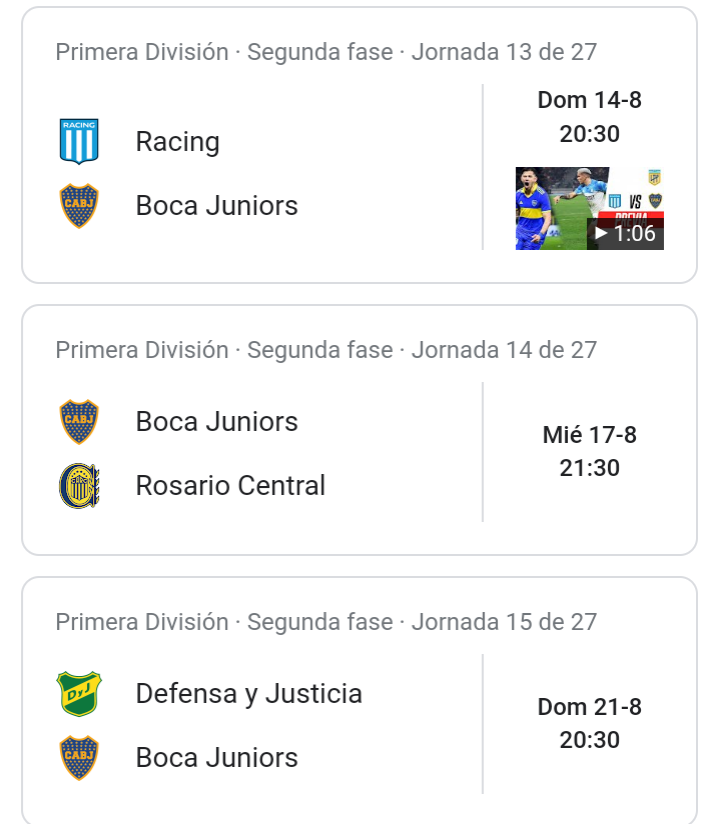
Task: Click Boca Juniors name in Jornada 15 match
Action: [217, 758]
